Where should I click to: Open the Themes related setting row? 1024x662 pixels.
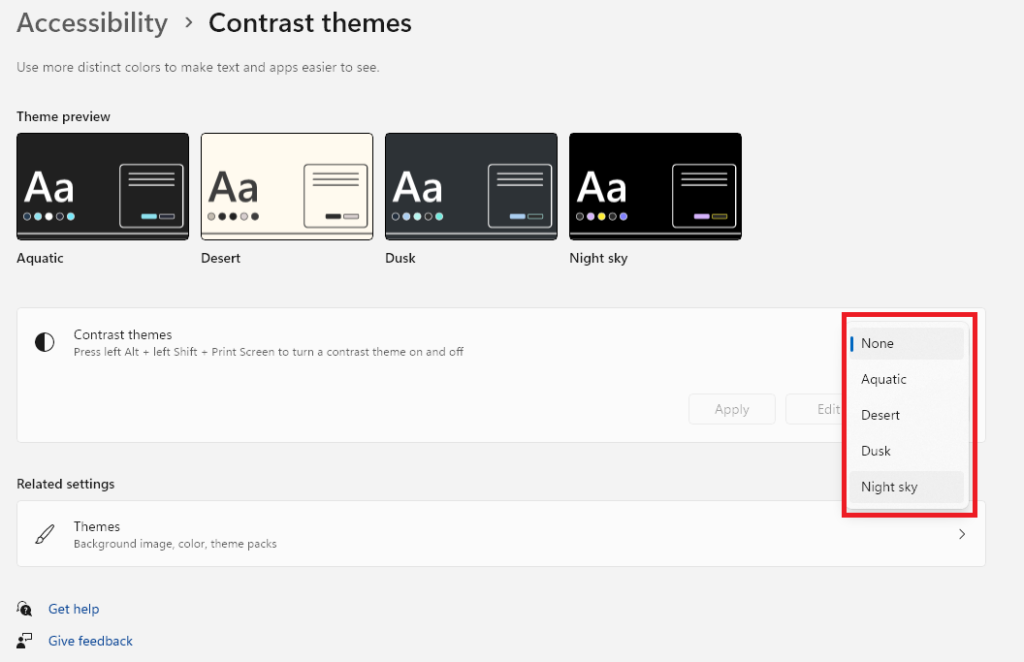point(500,534)
